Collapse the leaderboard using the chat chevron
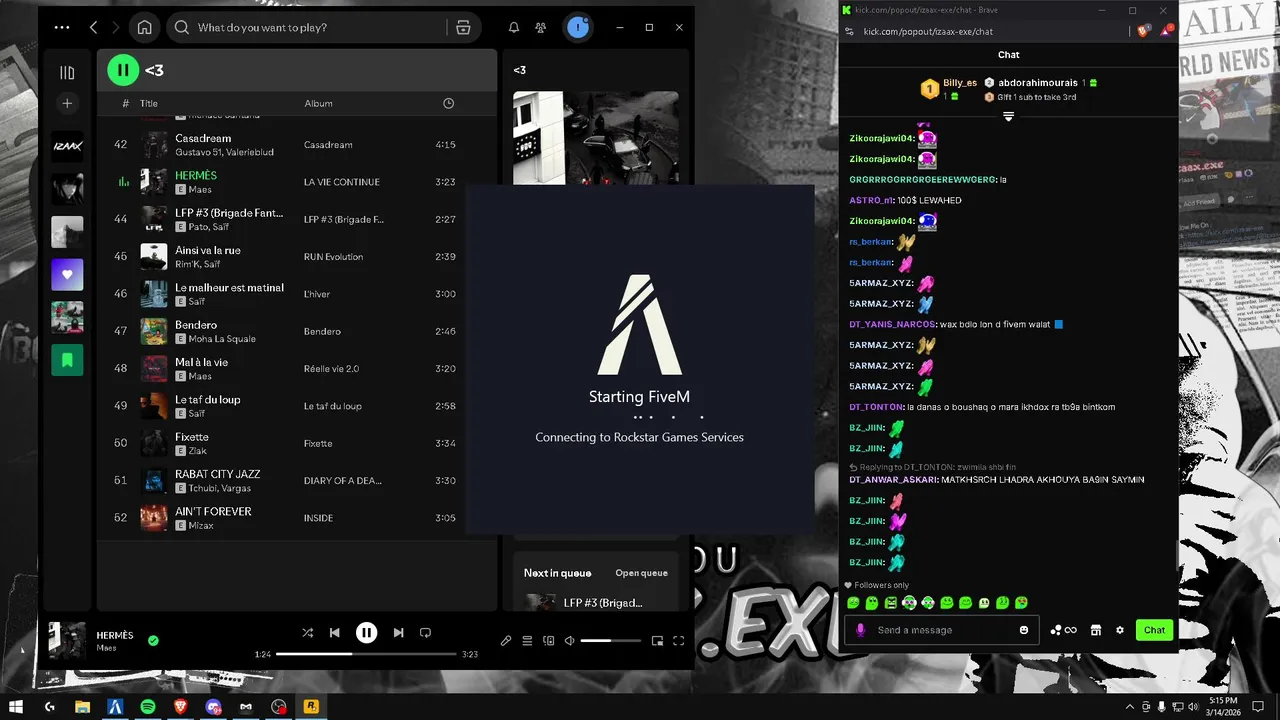Screen dimensions: 1280x720 1008,117
